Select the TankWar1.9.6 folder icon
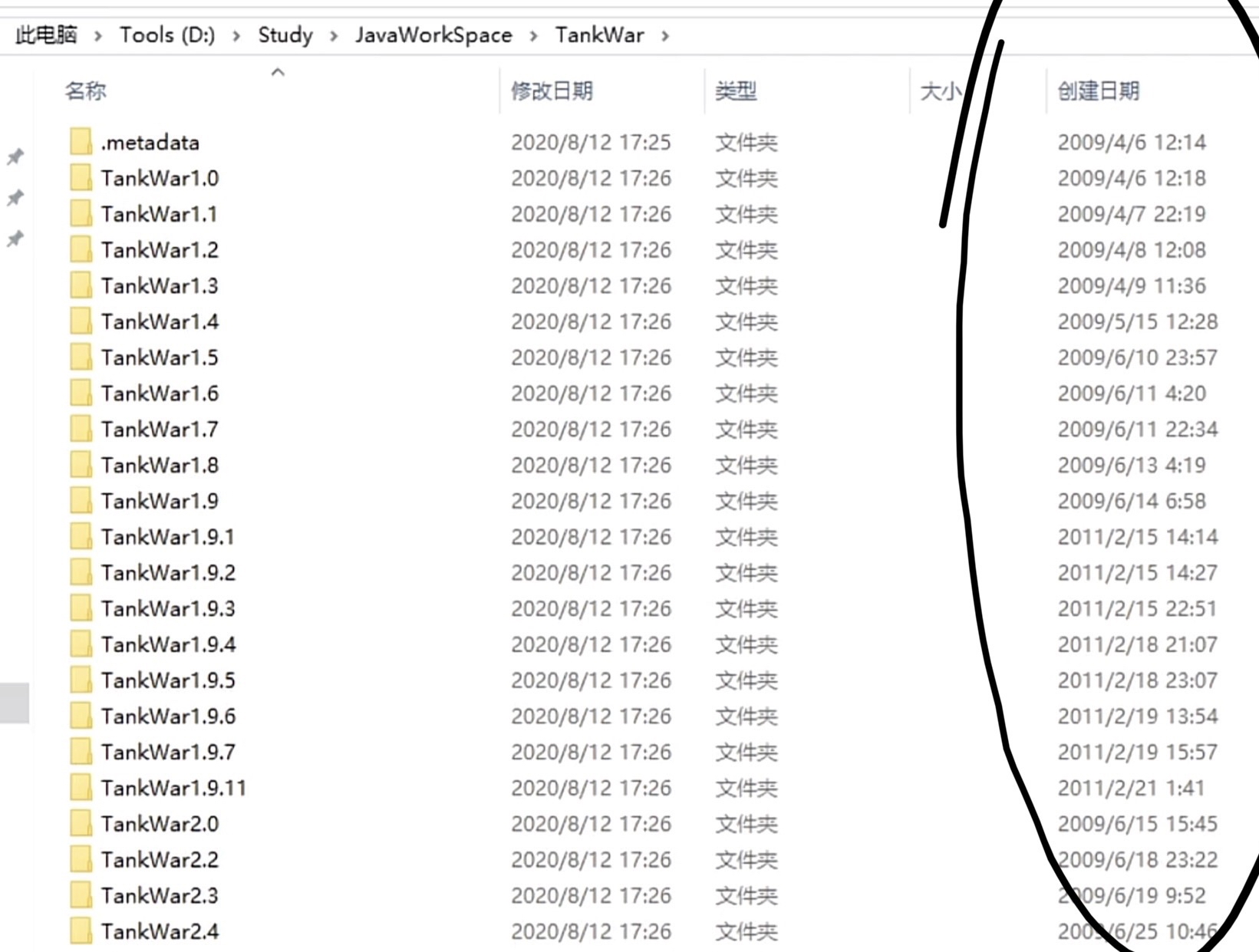The width and height of the screenshot is (1259, 952). 81,716
